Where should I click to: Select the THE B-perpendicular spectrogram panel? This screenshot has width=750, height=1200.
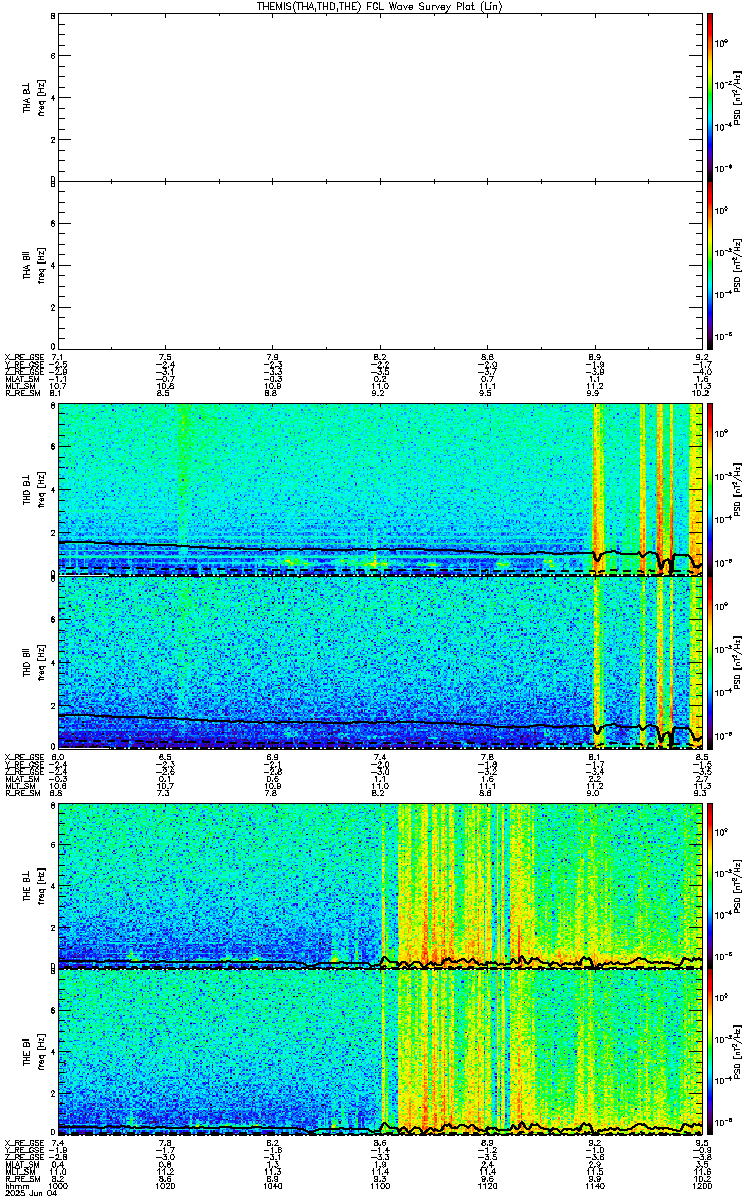(379, 885)
